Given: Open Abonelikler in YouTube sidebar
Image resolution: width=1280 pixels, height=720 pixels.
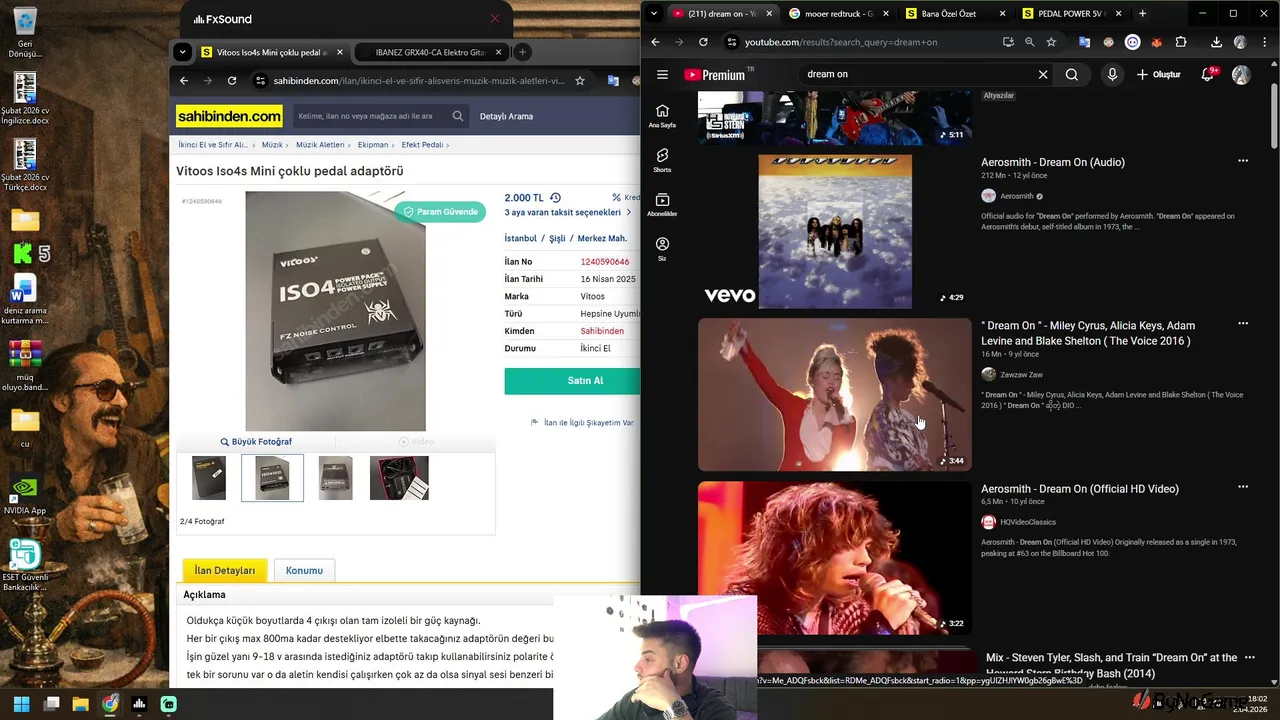Looking at the screenshot, I should coord(662,205).
